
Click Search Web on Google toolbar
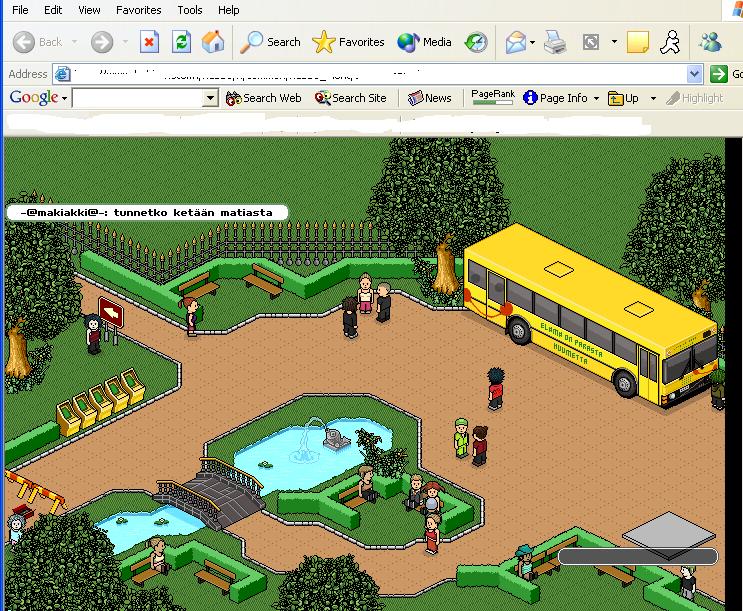point(263,98)
